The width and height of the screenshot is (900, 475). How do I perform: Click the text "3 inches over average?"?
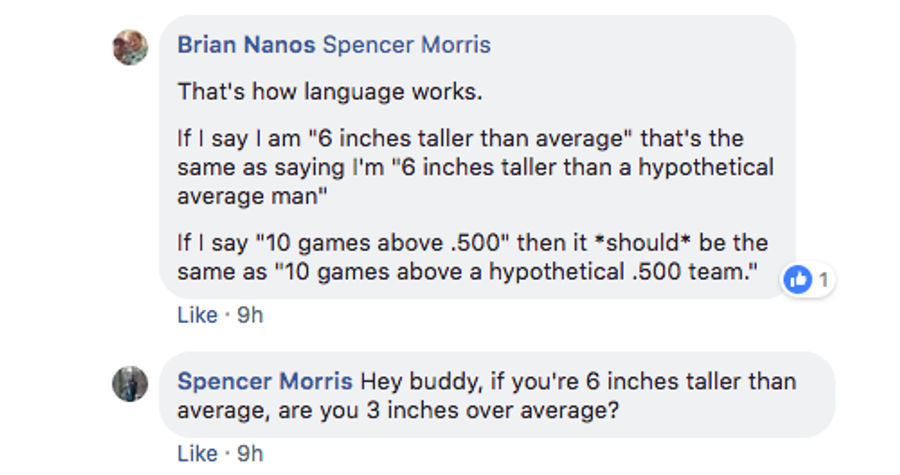pos(493,410)
